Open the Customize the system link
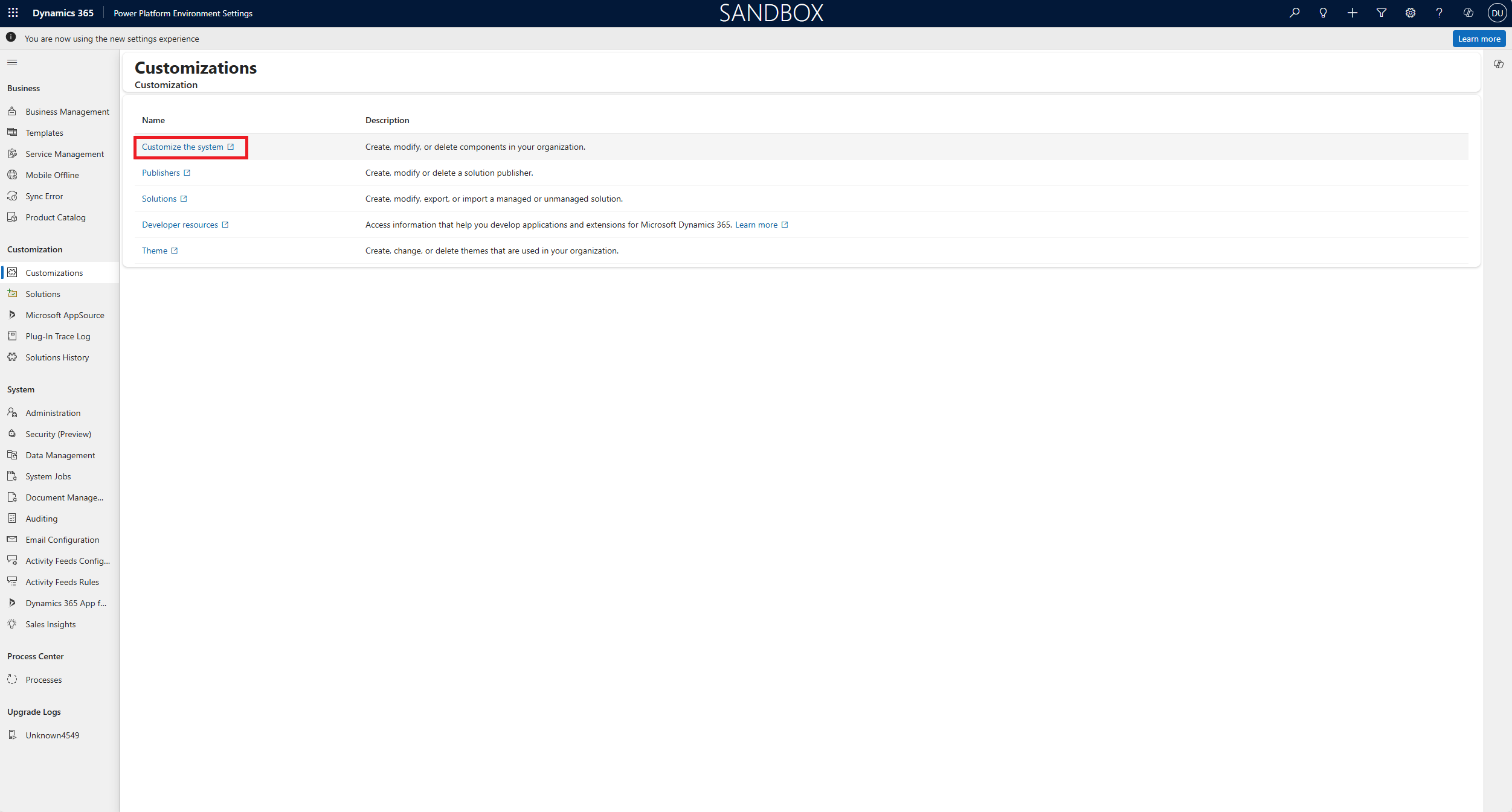Screen dimensions: 1512x812 [x=182, y=147]
